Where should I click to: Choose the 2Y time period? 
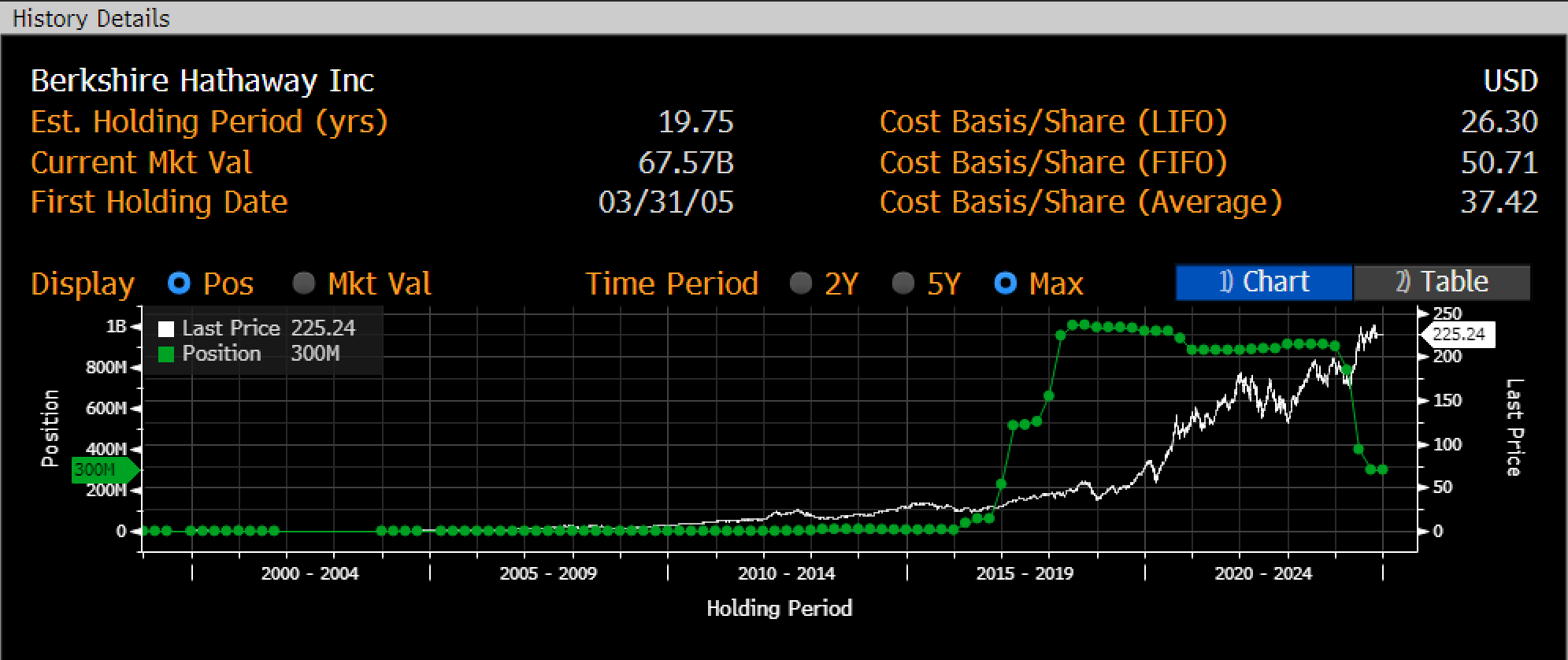point(801,283)
